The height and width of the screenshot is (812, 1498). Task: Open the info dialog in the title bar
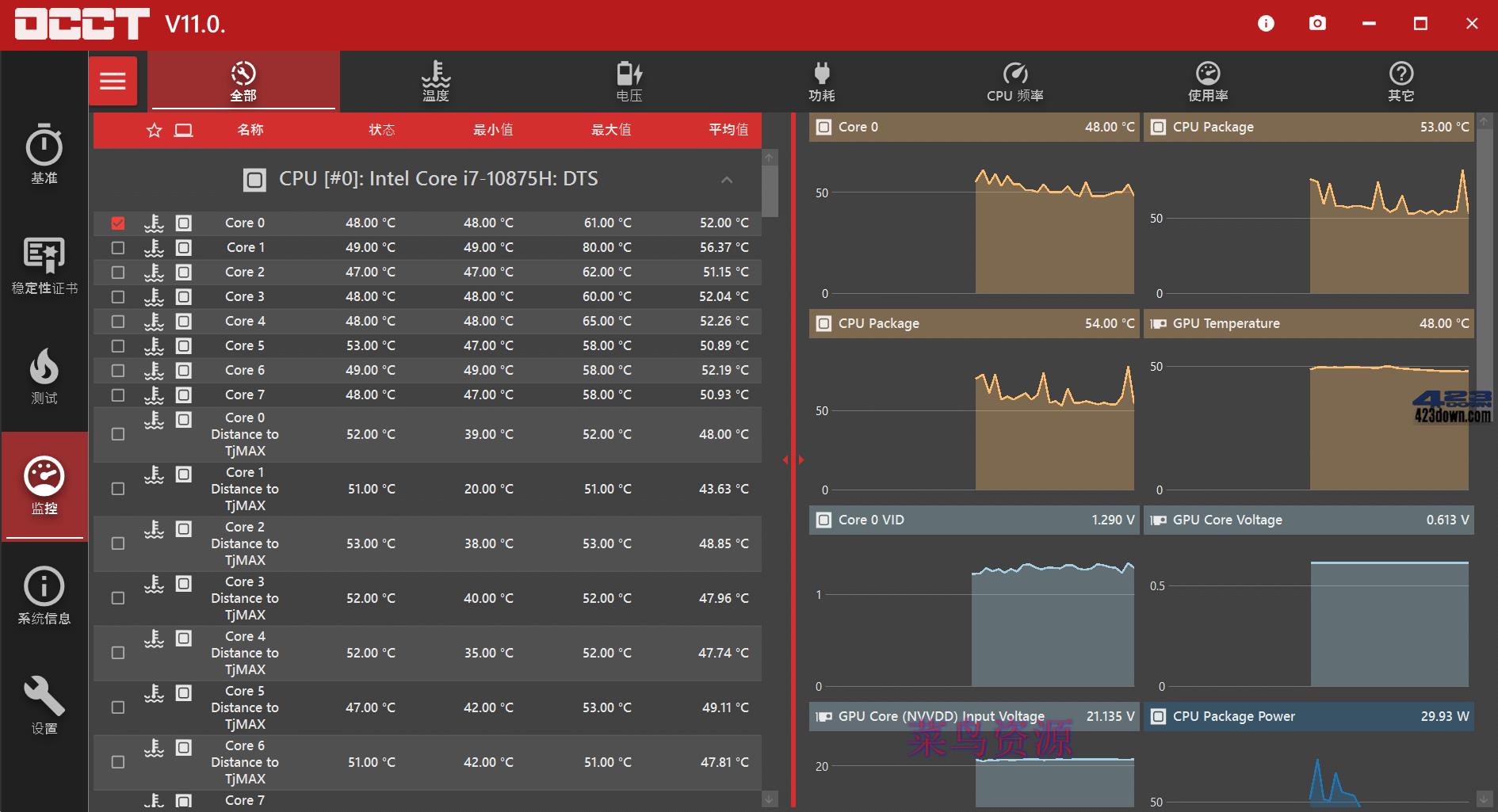coord(1265,23)
